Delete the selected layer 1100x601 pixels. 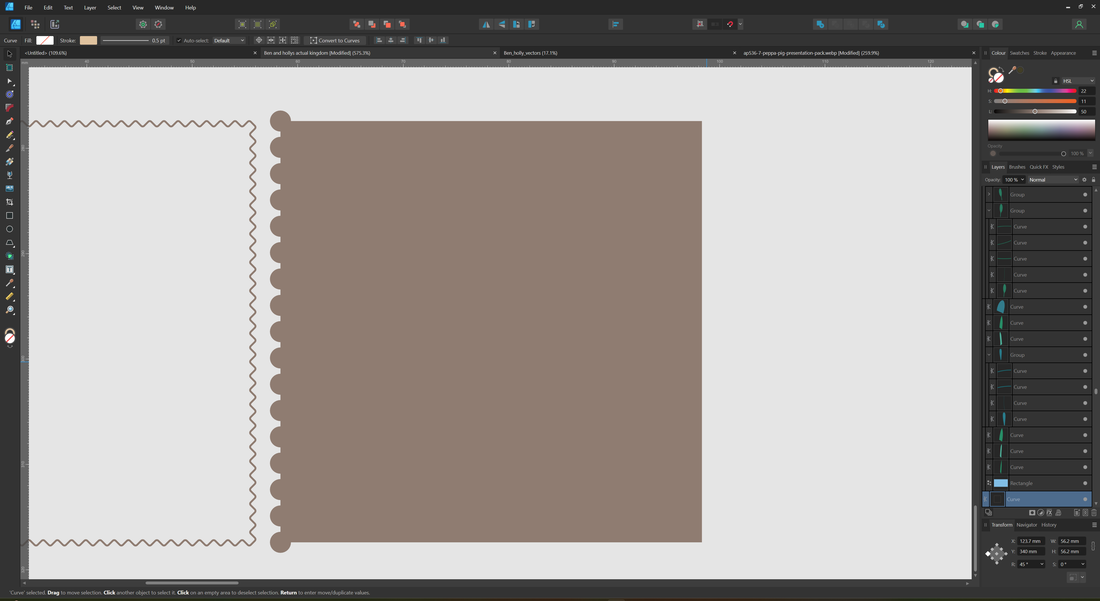[x=1094, y=513]
